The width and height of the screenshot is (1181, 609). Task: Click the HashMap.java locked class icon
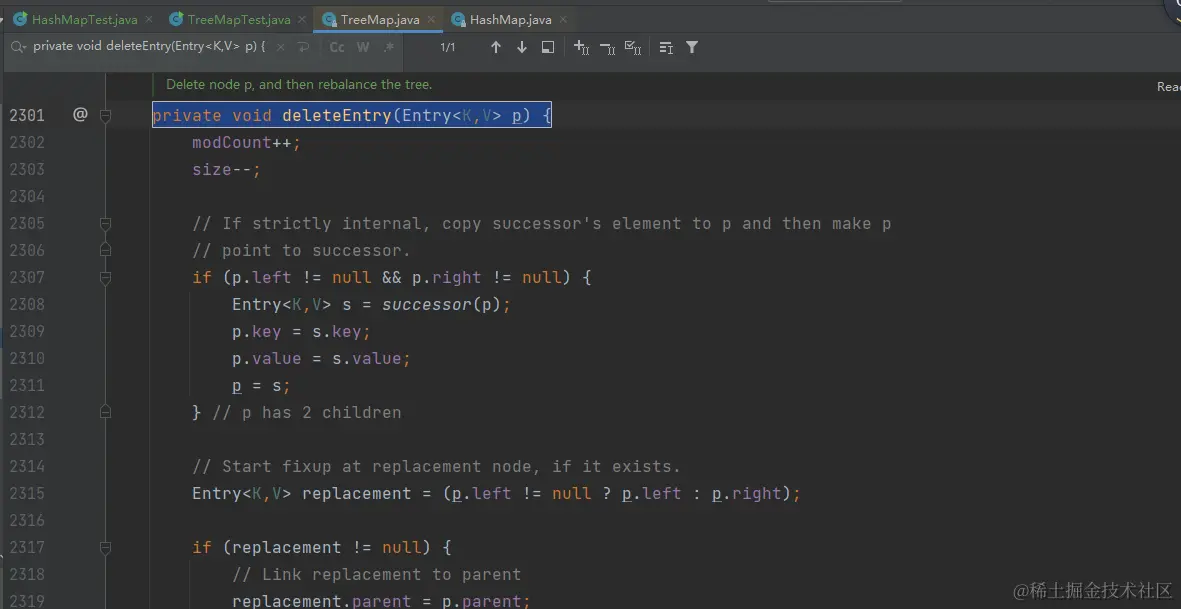click(x=458, y=20)
